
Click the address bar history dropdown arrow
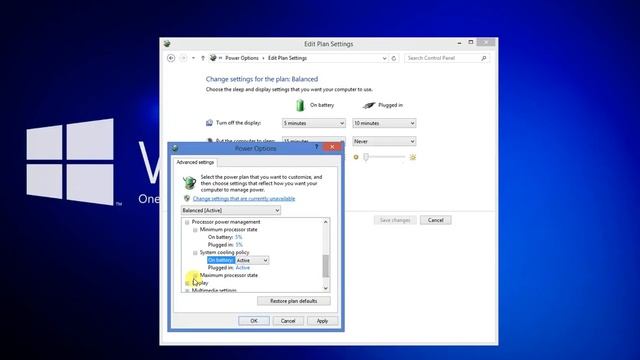384,58
